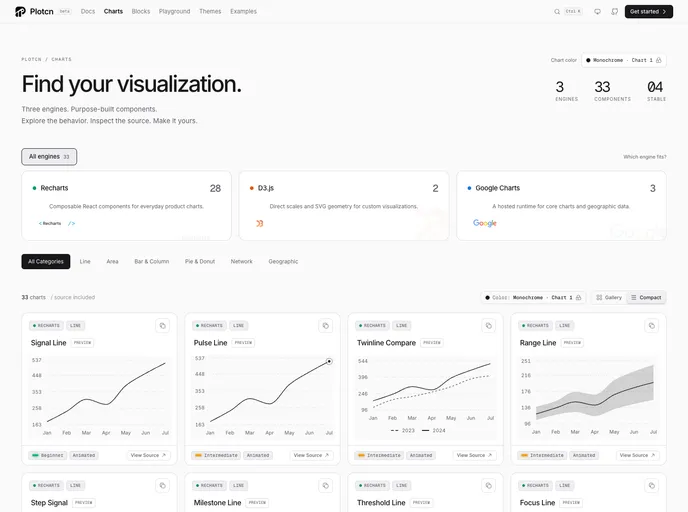Image resolution: width=688 pixels, height=512 pixels.
Task: Click the Recharts logo in engine card
Action: tap(57, 223)
